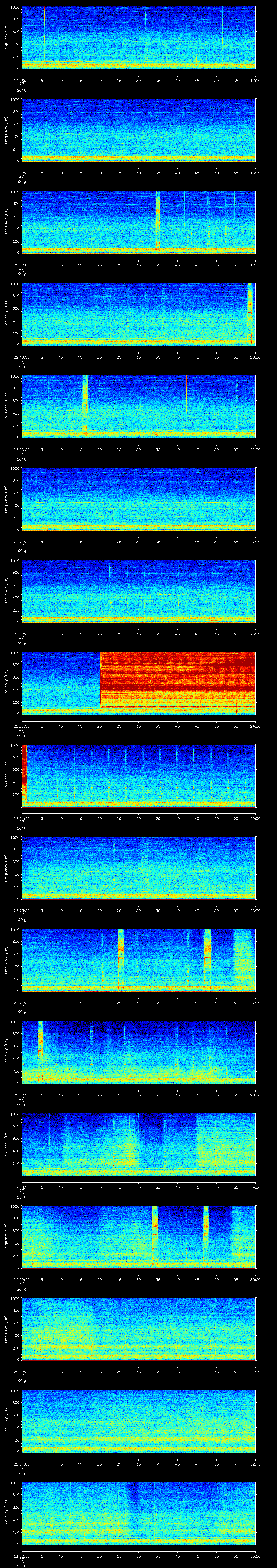Image resolution: width=277 pixels, height=1568 pixels.
Task: Click the '24:00' end time label
Action: (x=255, y=726)
